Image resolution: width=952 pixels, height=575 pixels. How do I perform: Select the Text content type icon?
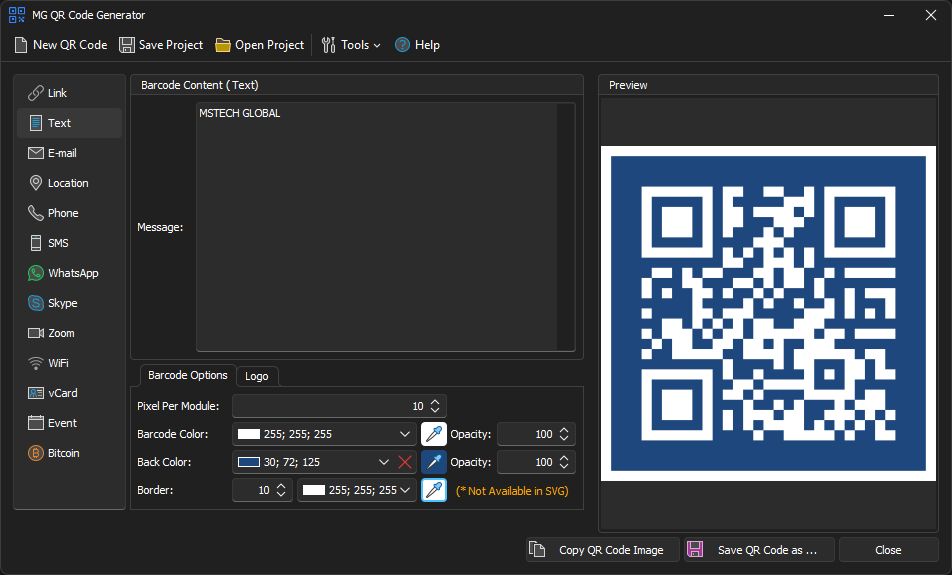pyautogui.click(x=36, y=123)
